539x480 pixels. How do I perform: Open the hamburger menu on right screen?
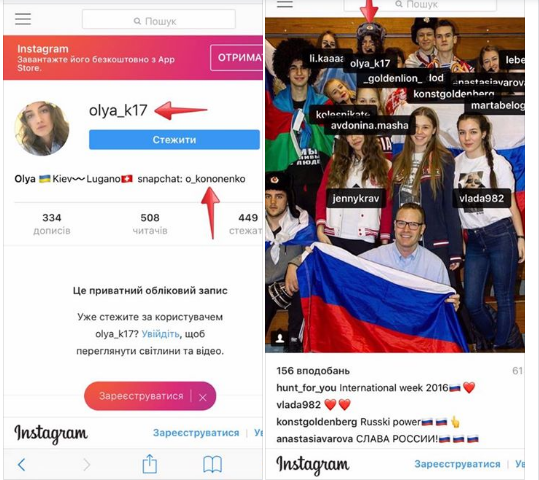(x=285, y=3)
